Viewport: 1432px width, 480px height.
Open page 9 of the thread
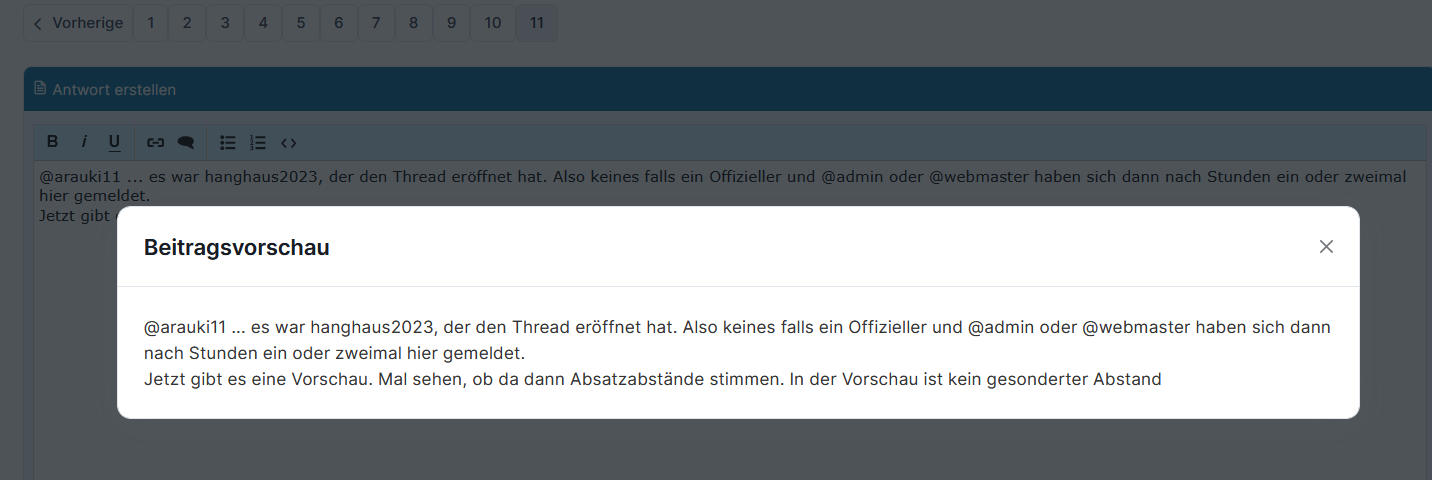[452, 23]
